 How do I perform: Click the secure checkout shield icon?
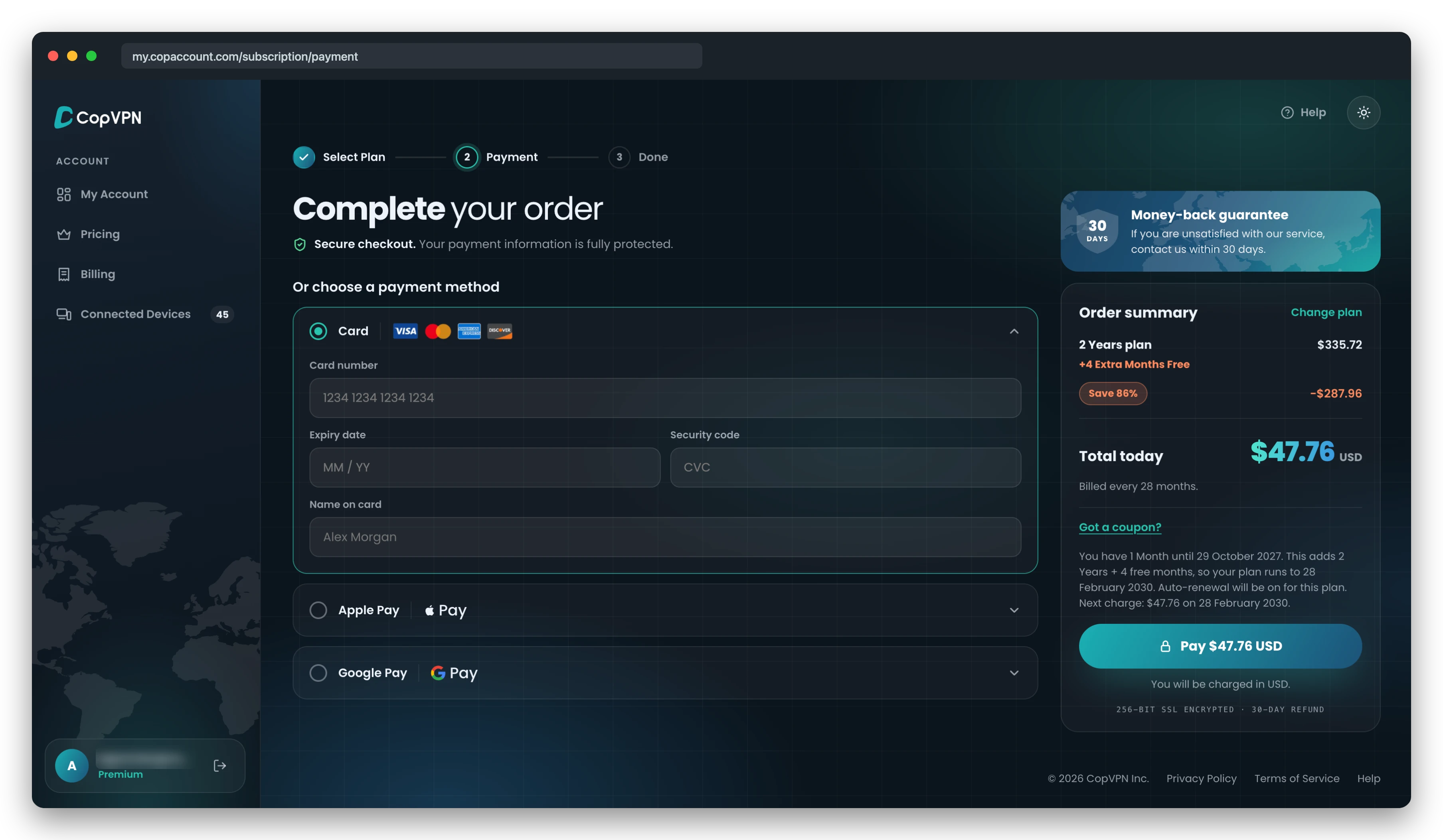click(299, 245)
